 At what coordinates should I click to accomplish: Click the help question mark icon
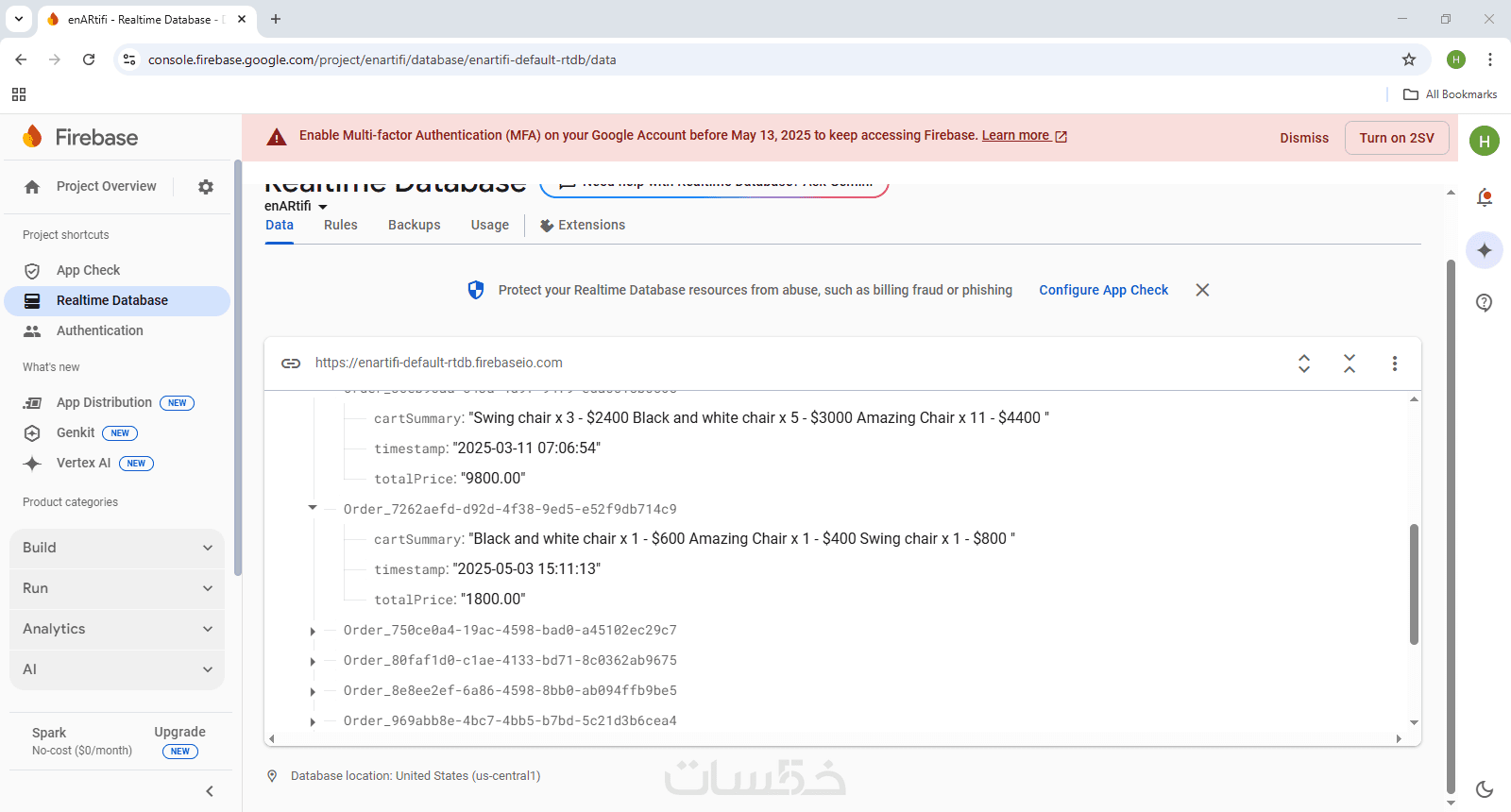coord(1485,303)
